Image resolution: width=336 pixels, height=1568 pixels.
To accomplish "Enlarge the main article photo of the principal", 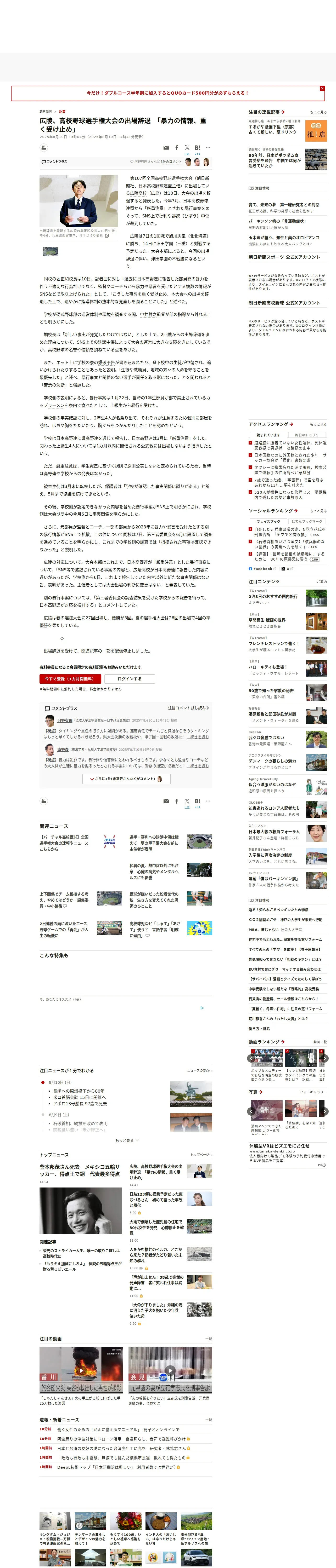I will pyautogui.click(x=79, y=201).
